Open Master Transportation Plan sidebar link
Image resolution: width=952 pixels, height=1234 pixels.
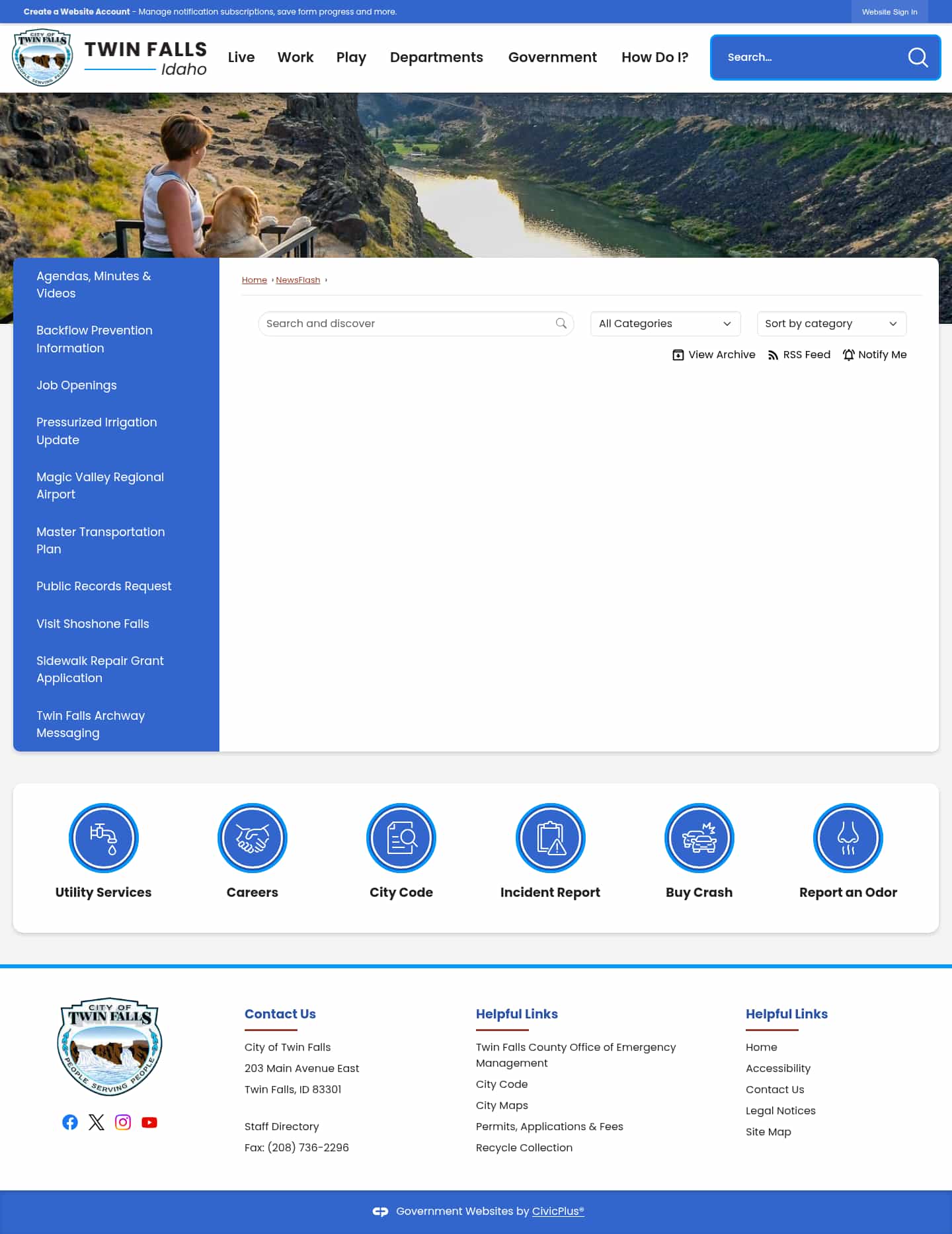[x=100, y=541]
